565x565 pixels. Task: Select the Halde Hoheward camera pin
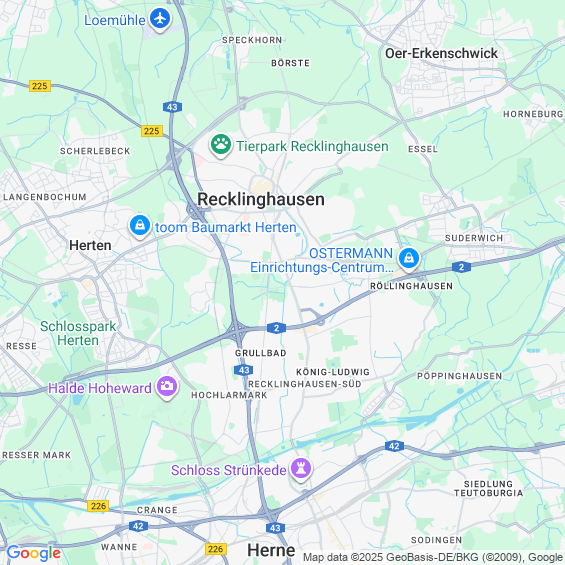(166, 387)
